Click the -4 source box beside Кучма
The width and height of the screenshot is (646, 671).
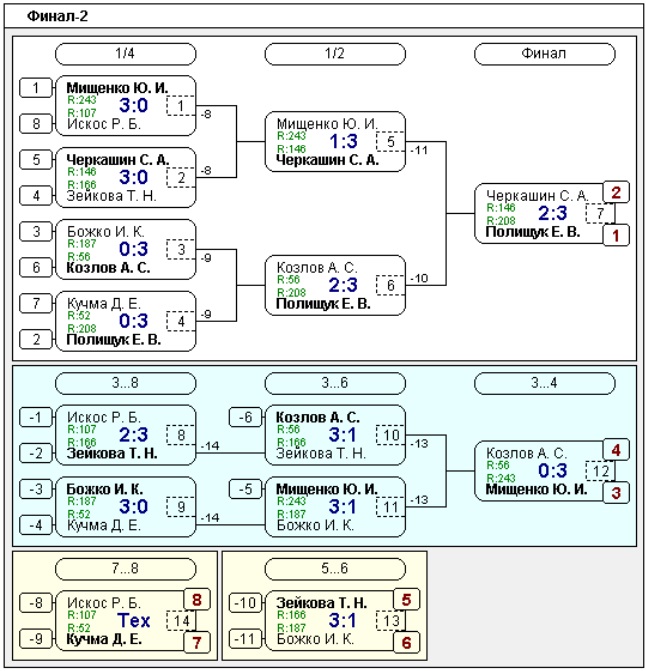pyautogui.click(x=36, y=525)
